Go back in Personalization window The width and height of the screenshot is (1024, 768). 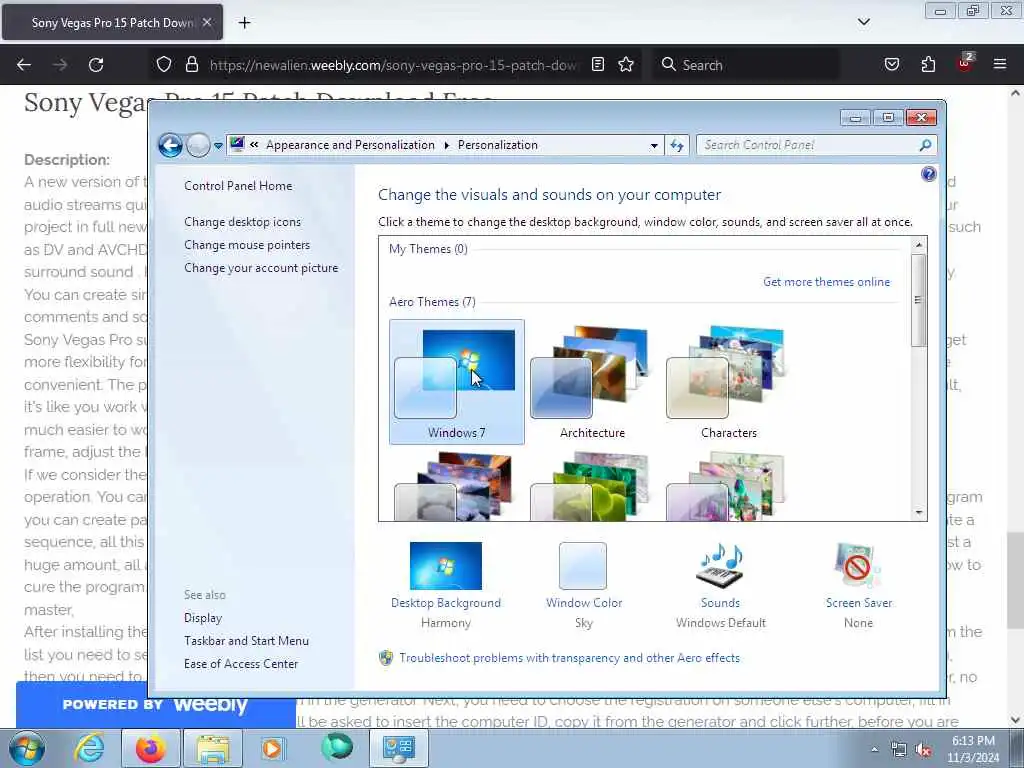pos(170,145)
